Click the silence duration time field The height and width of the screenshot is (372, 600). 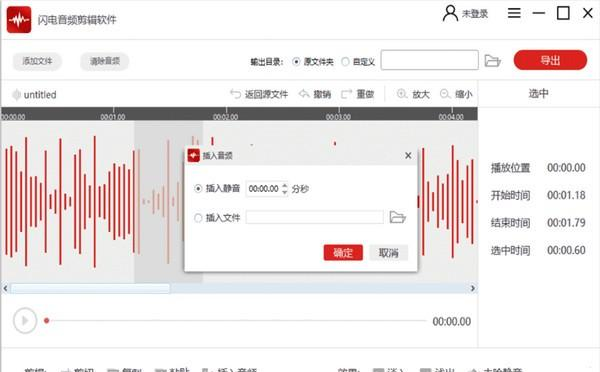263,189
